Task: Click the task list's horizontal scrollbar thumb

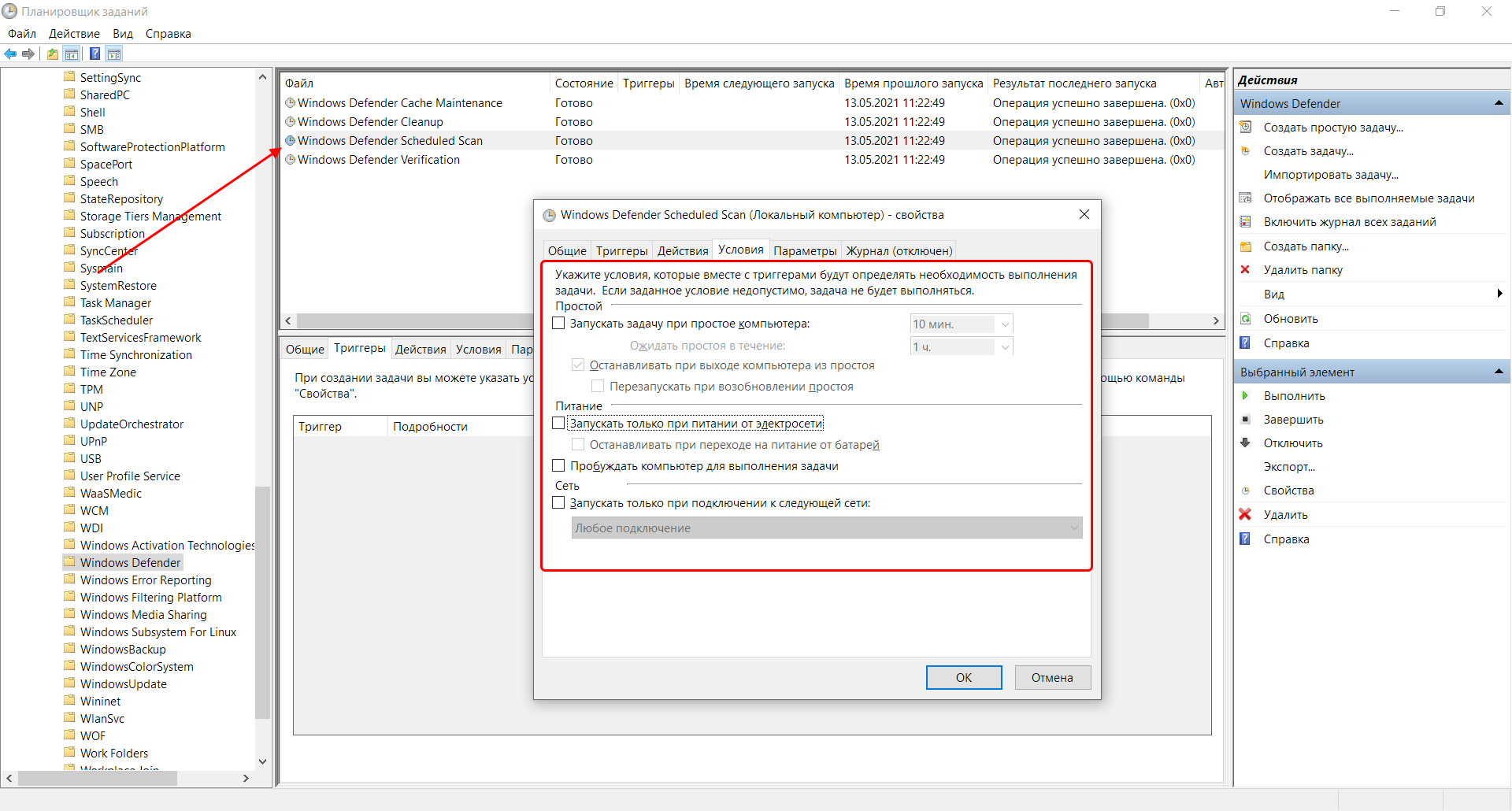Action: [x=723, y=320]
